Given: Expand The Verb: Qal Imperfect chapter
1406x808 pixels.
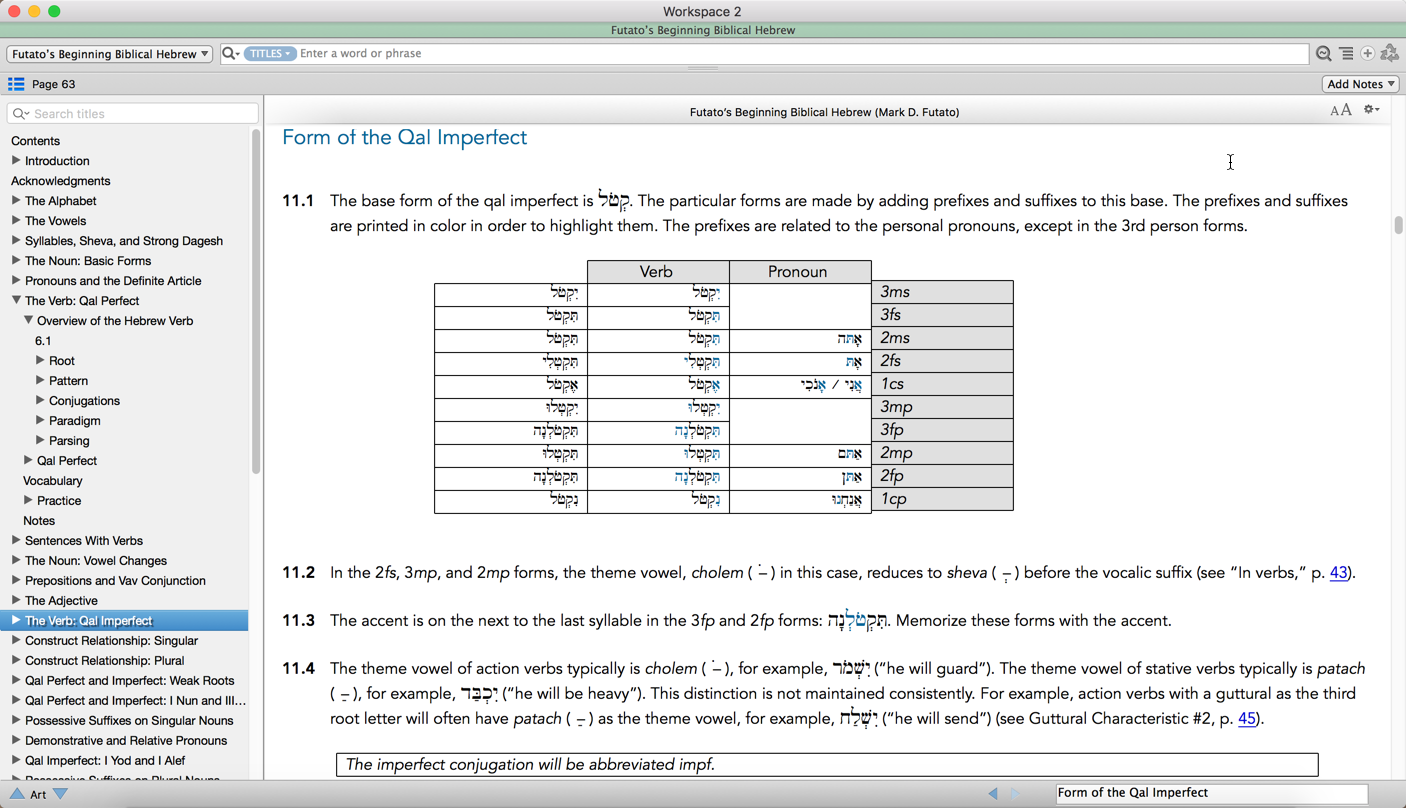Looking at the screenshot, I should (16, 620).
